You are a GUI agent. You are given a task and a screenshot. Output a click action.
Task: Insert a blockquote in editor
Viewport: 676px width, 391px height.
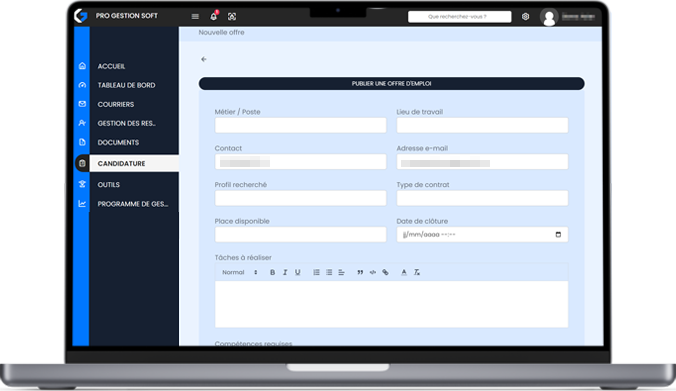(360, 272)
